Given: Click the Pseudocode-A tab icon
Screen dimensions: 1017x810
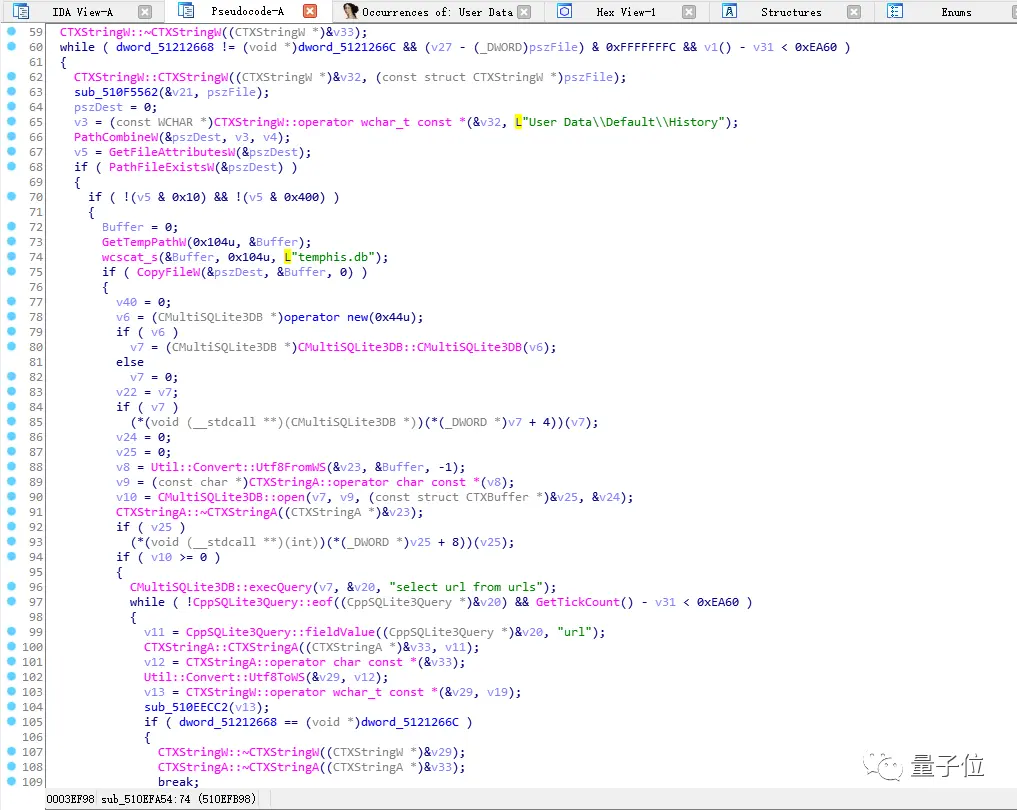Looking at the screenshot, I should (x=186, y=12).
